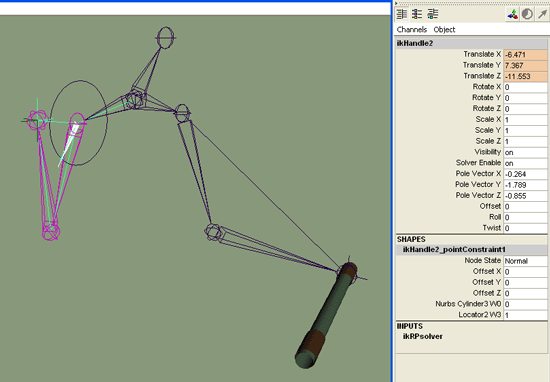Click the diagonal arrow linear/hyperbolic icon
The height and width of the screenshot is (382, 550).
[x=542, y=14]
